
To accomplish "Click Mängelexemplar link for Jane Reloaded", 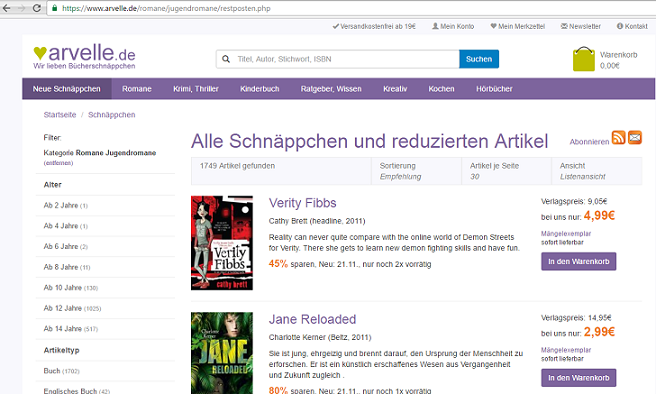I will 566,350.
